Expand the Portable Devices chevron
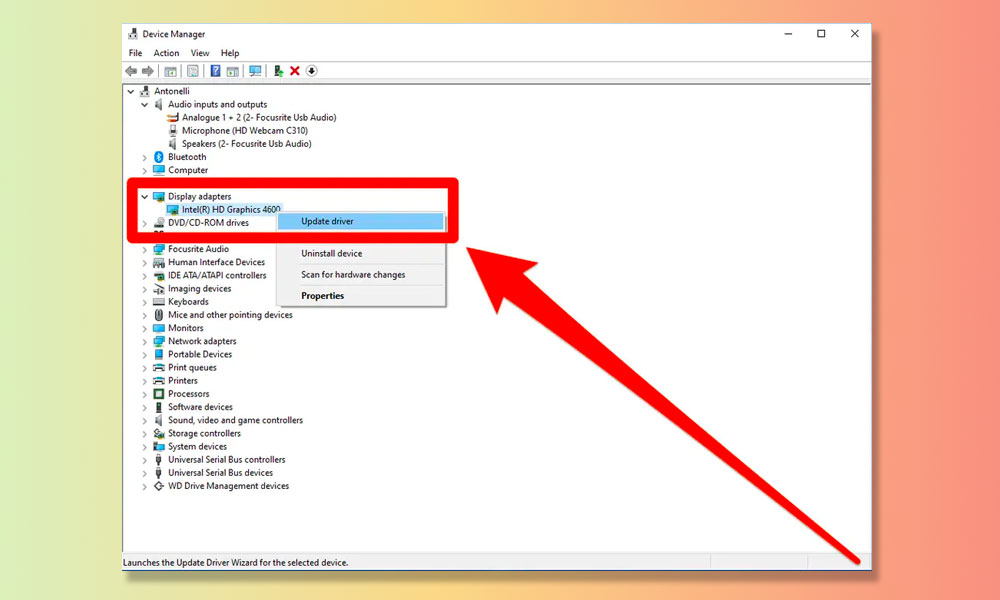 [x=145, y=355]
